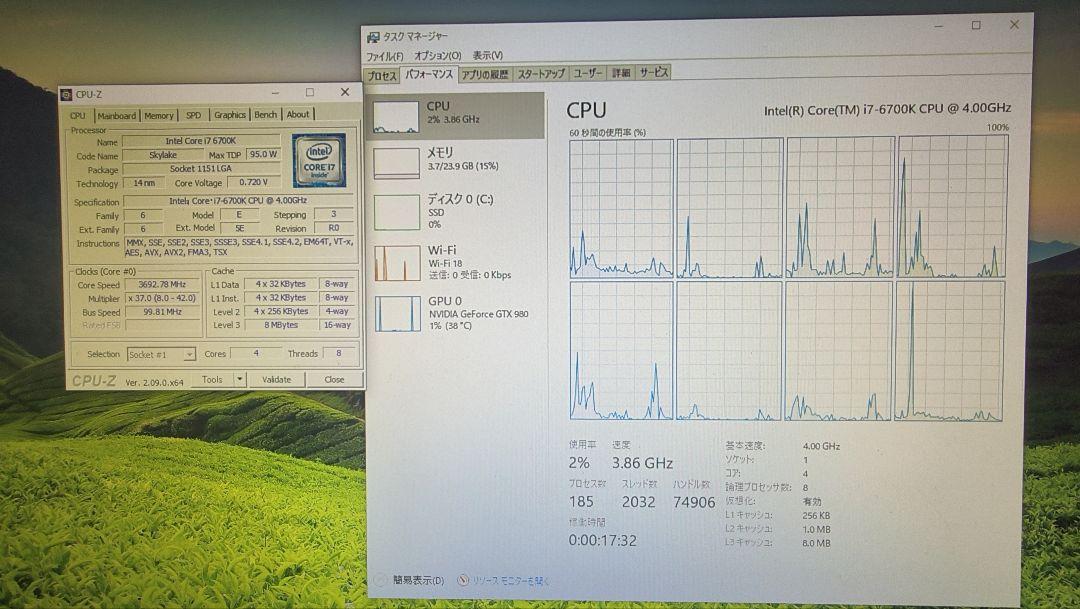Switch to the CPU-Z Memory tab
The width and height of the screenshot is (1080, 609).
pyautogui.click(x=158, y=116)
